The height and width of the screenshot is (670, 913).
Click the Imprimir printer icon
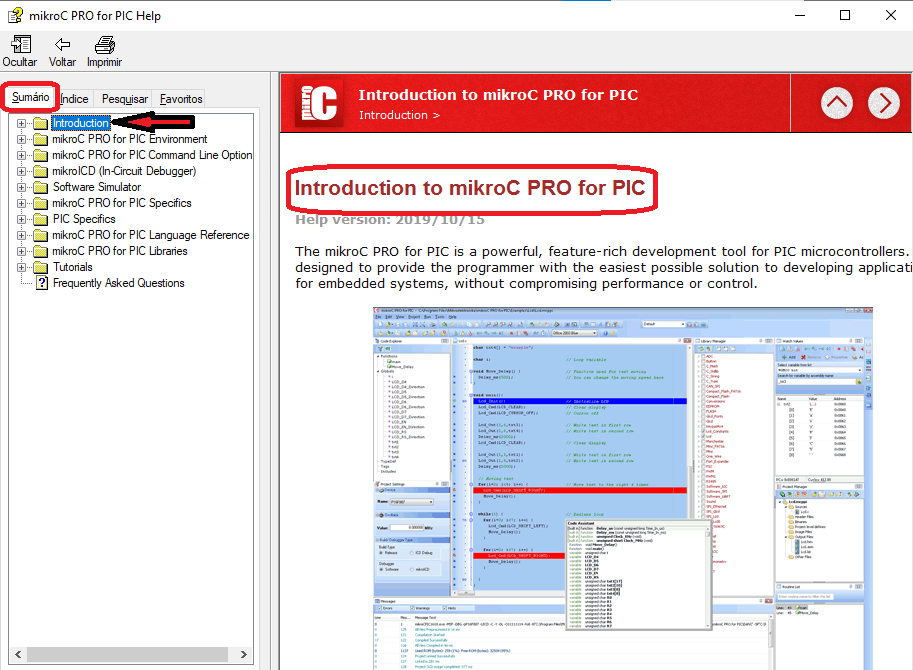(x=104, y=45)
